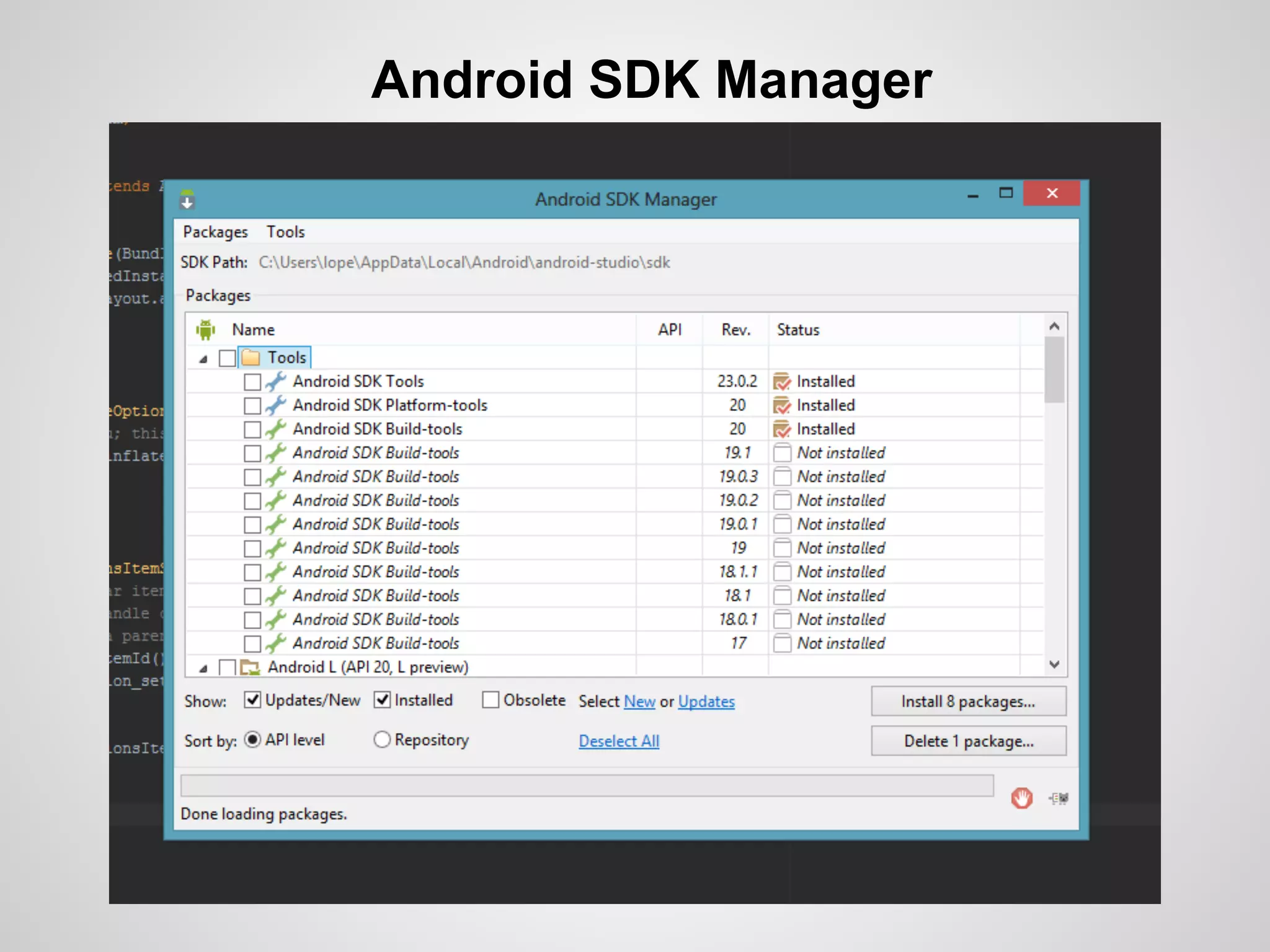Uncheck the Updates/New show filter

pos(252,700)
